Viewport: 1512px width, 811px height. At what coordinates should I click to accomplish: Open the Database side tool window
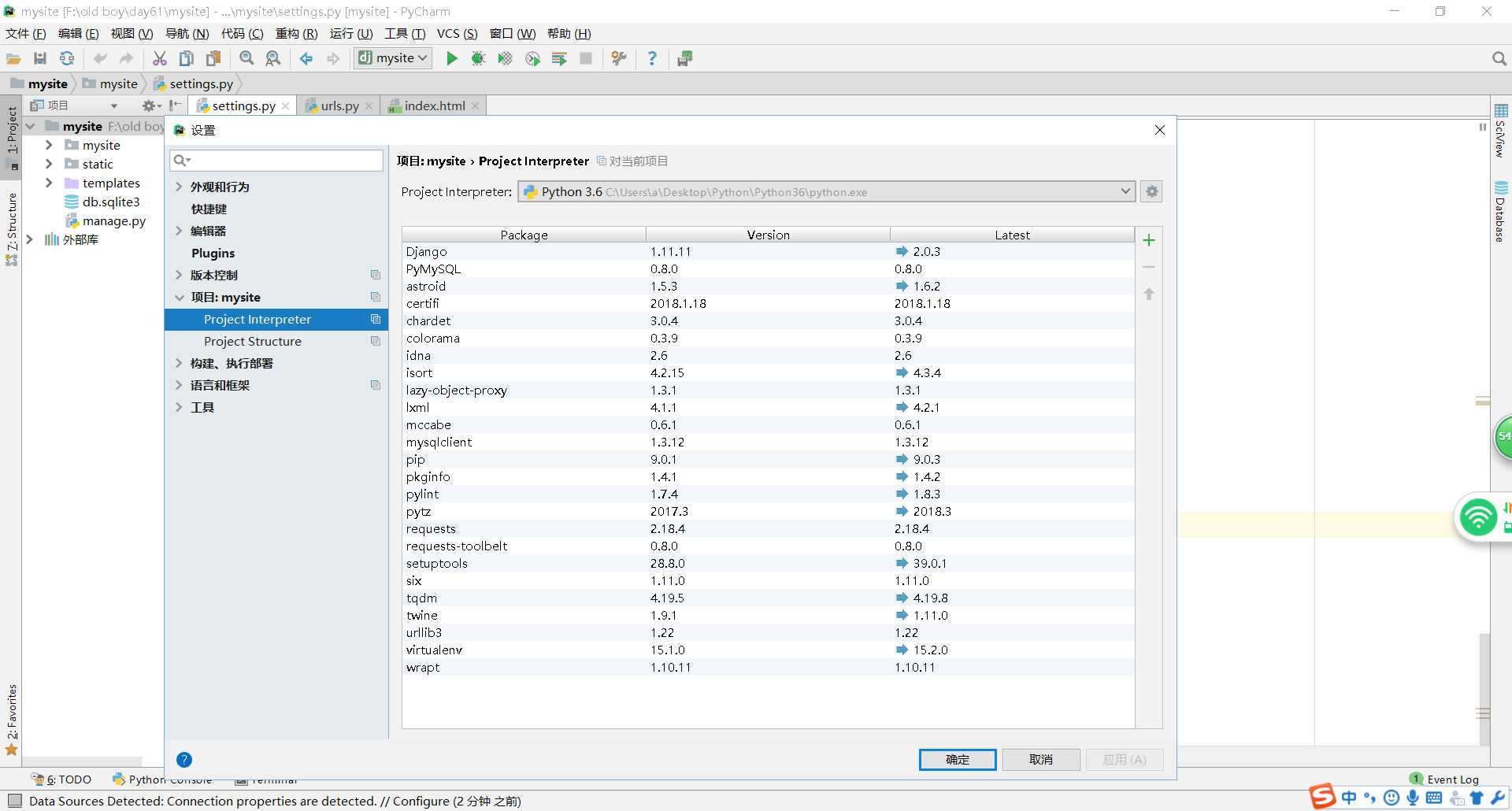[x=1501, y=211]
